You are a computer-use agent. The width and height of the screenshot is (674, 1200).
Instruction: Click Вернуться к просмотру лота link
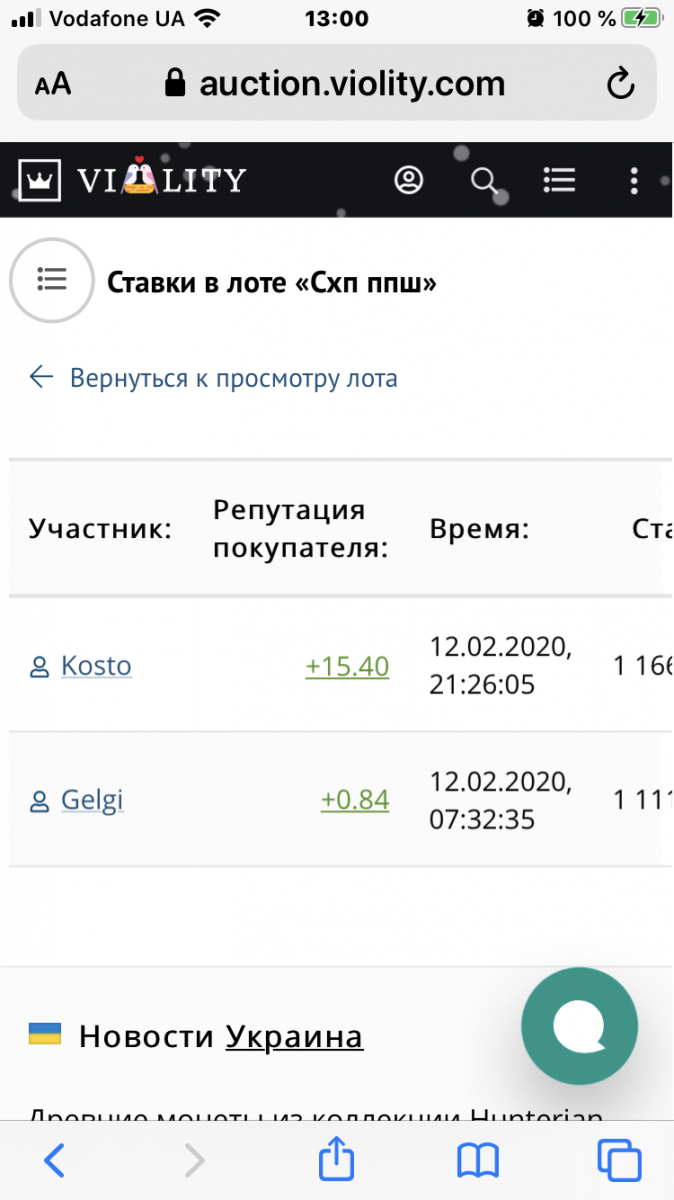[x=233, y=378]
